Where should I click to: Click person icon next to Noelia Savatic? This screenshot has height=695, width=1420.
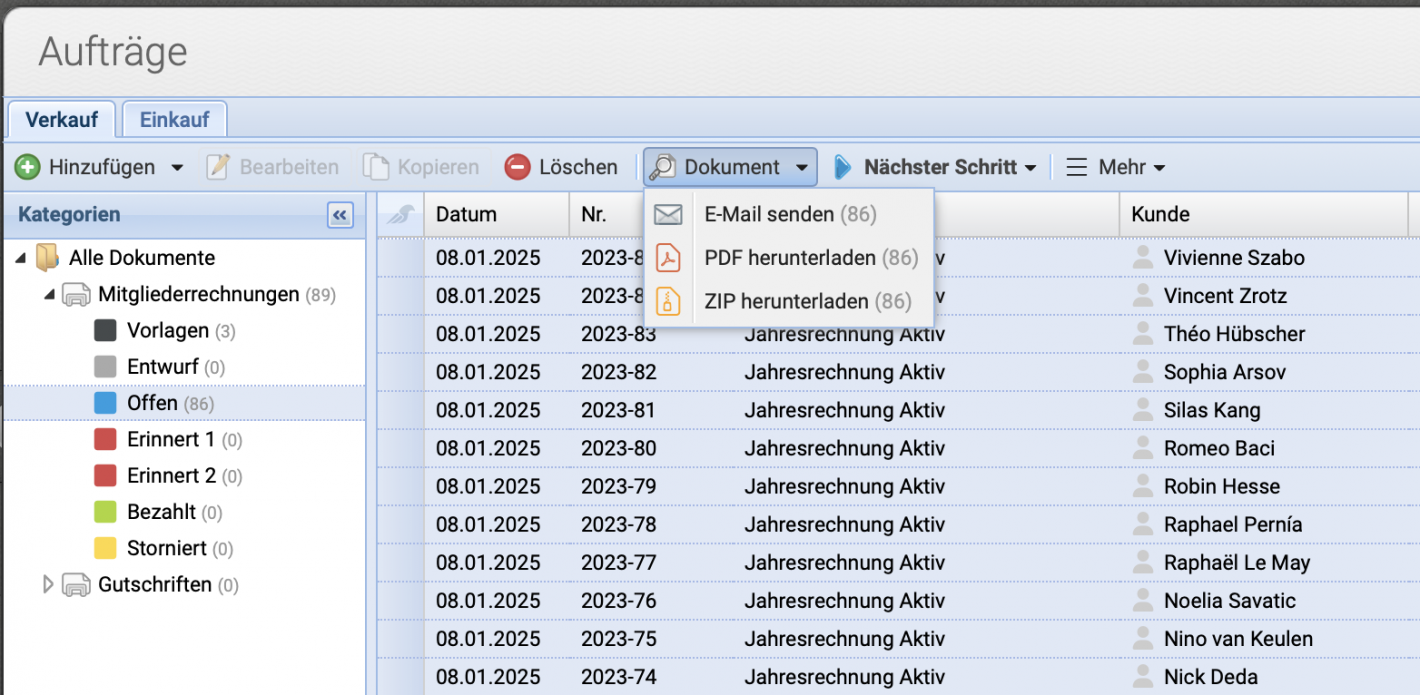[x=1143, y=600]
